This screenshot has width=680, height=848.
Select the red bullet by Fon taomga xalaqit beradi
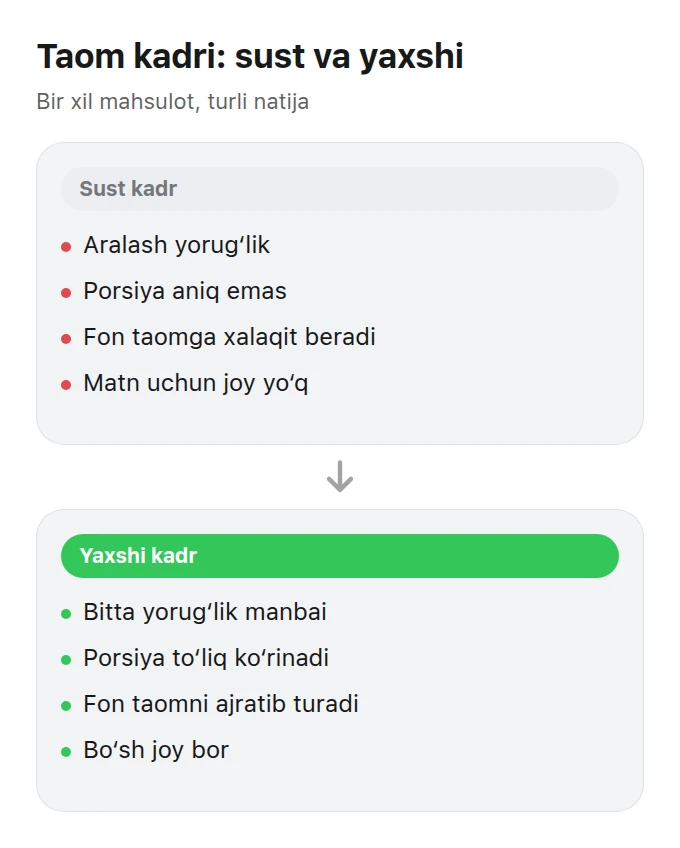point(66,339)
